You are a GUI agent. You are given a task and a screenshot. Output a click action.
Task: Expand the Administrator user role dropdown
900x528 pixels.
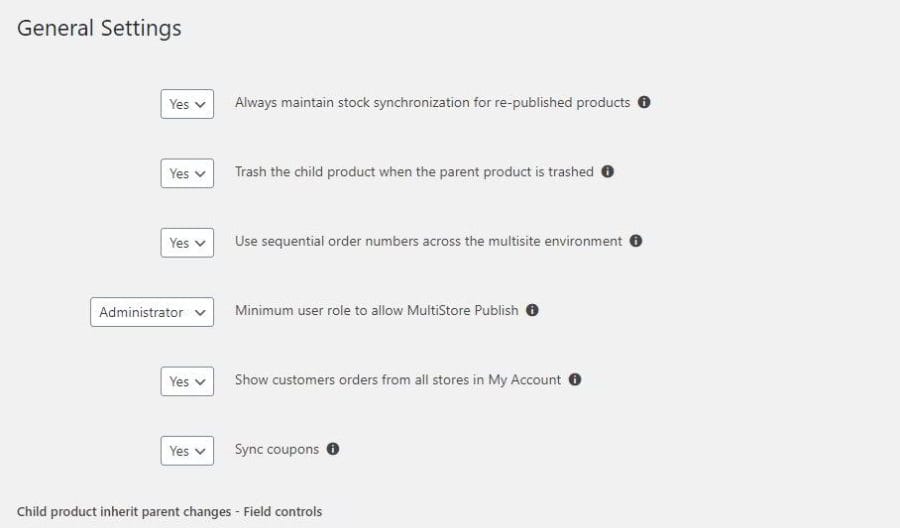point(152,312)
